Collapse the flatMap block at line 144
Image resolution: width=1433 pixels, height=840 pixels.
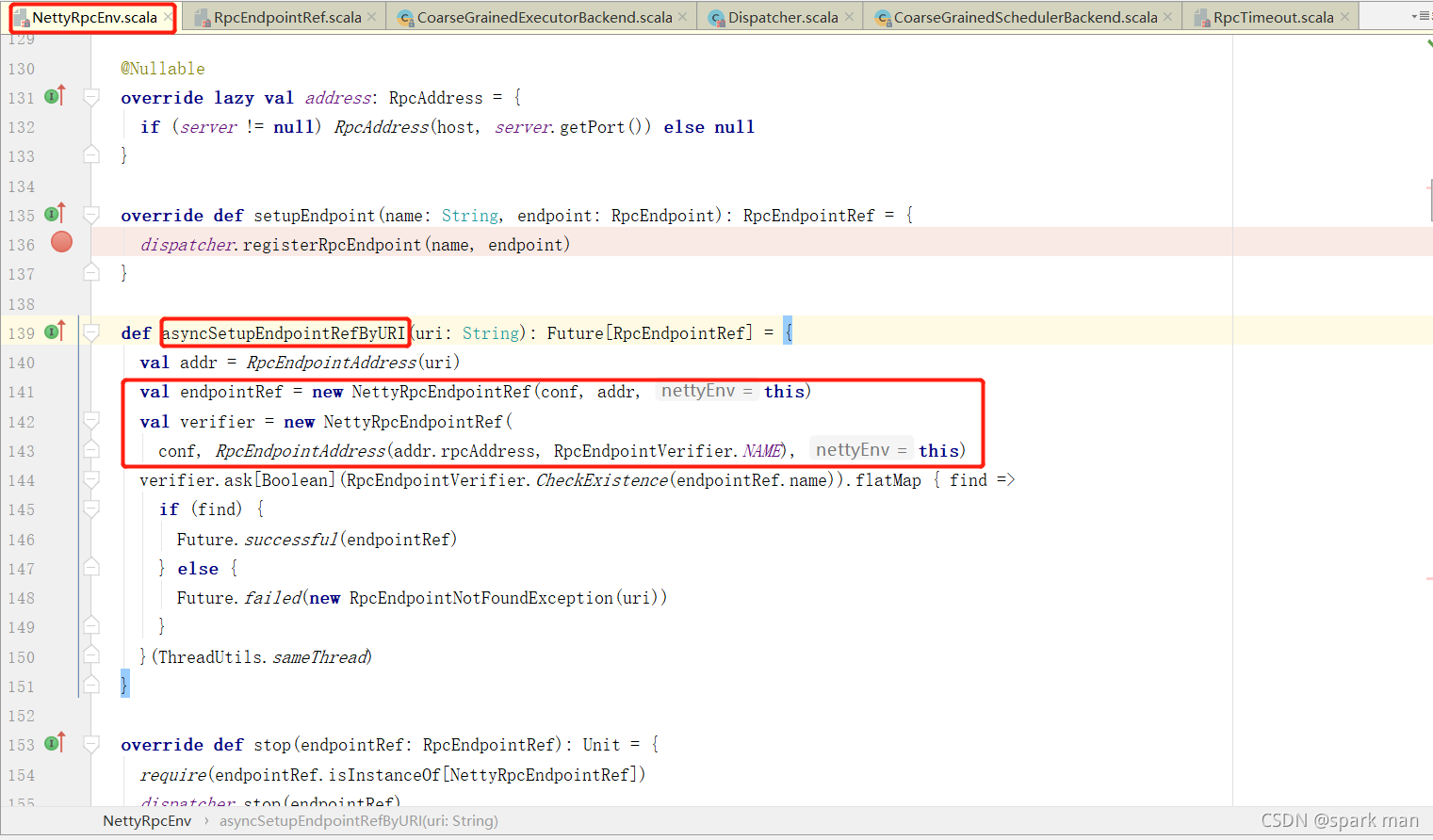click(91, 479)
